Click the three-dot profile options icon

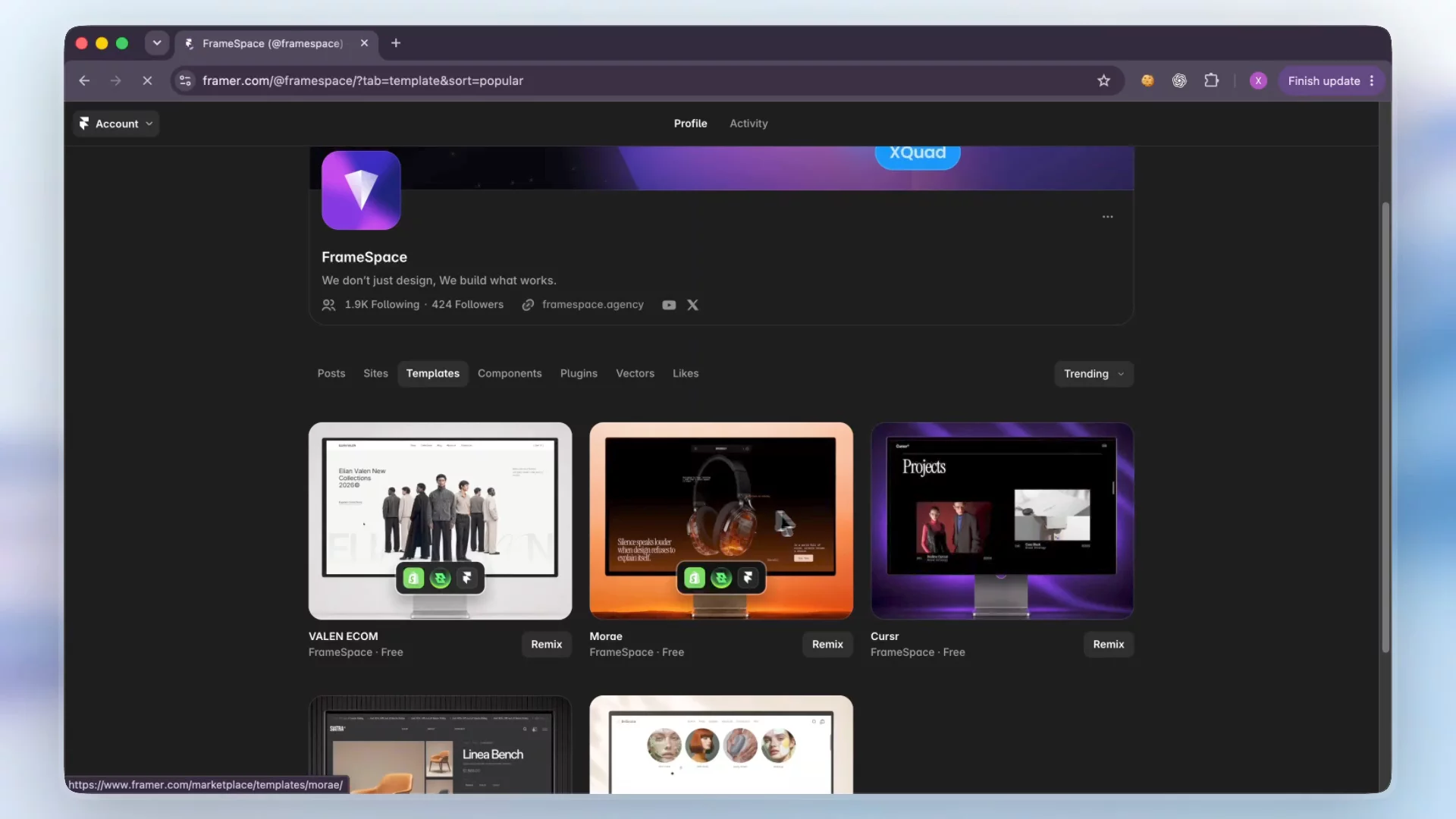[1108, 217]
